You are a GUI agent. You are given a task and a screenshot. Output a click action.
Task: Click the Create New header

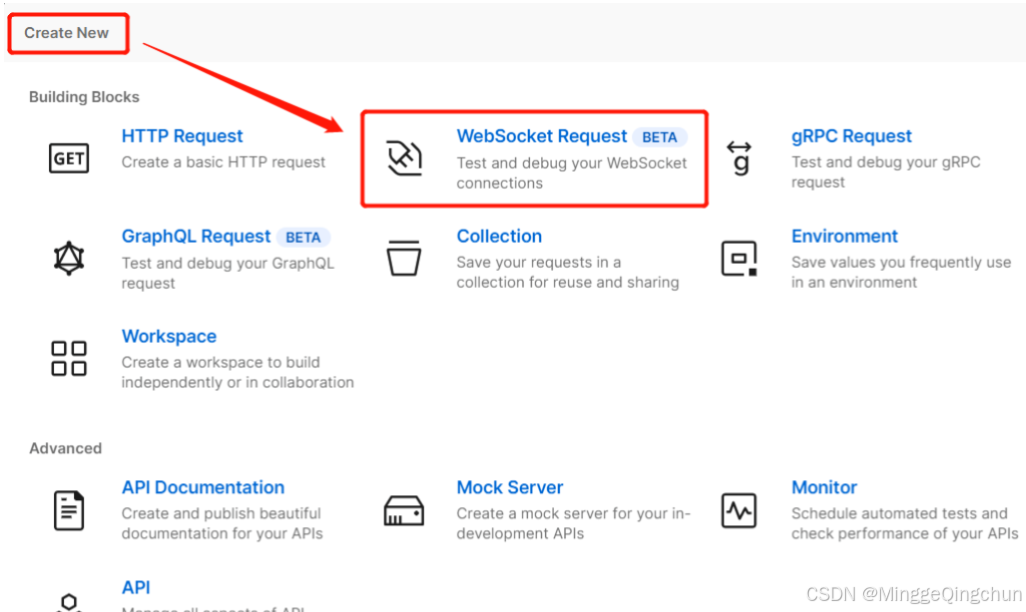point(67,33)
